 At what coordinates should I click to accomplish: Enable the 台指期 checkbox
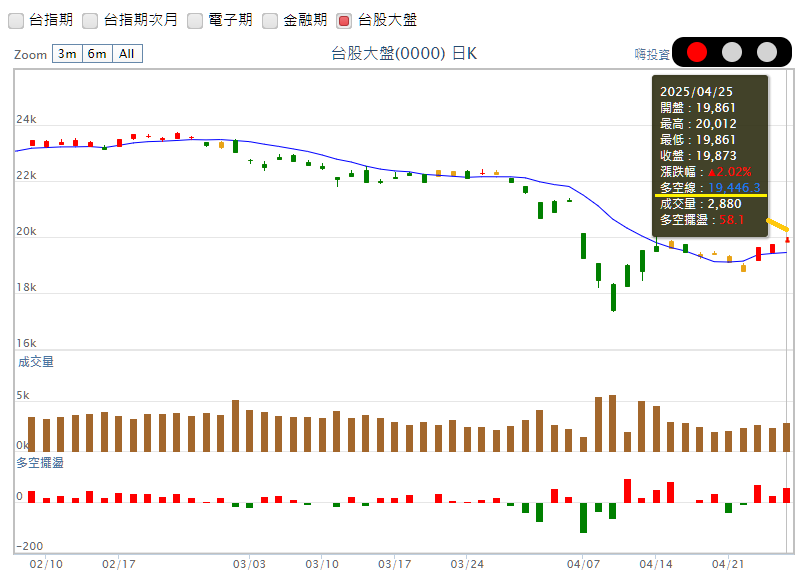(x=15, y=20)
